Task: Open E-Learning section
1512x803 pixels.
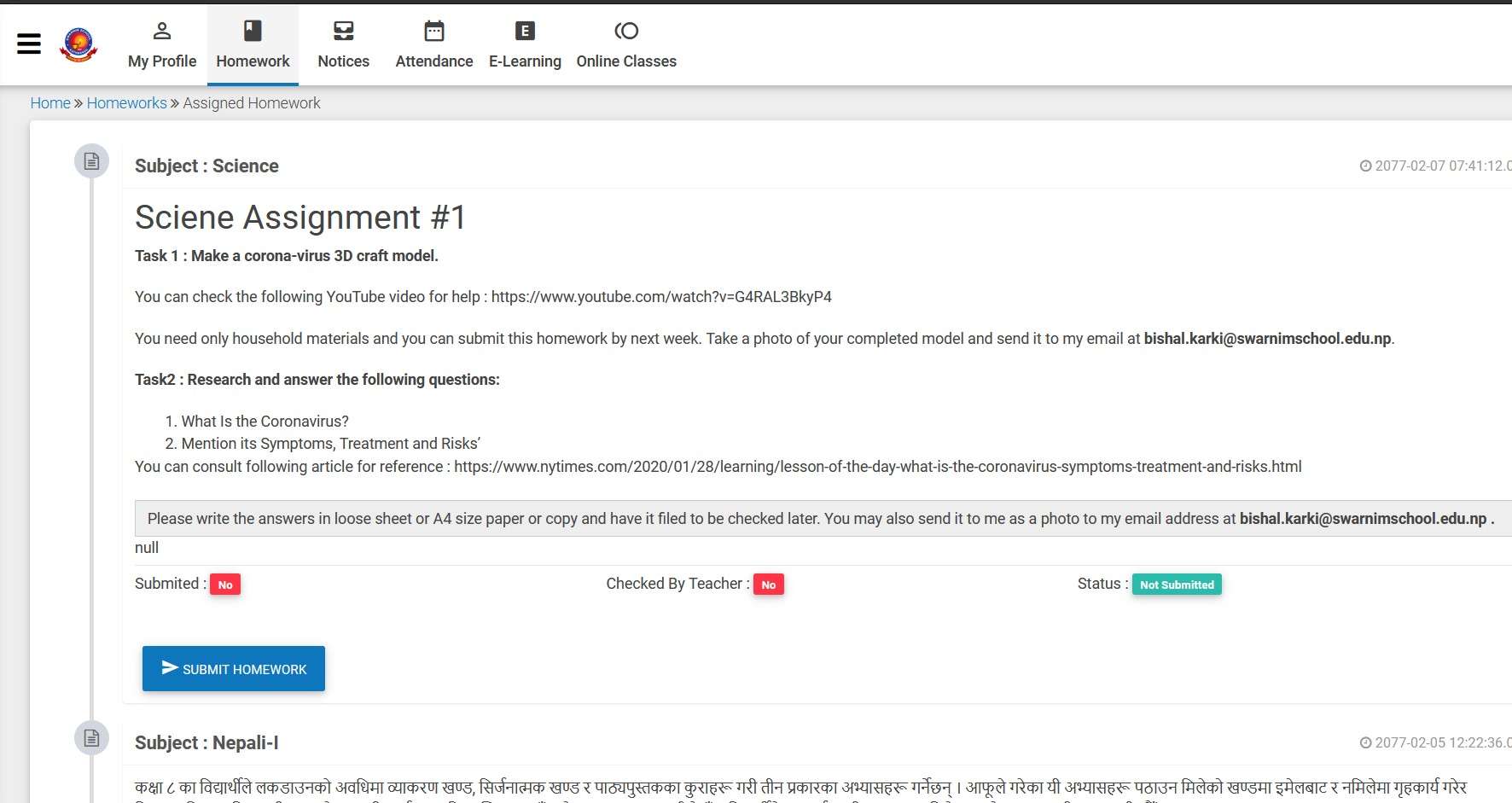Action: [525, 45]
